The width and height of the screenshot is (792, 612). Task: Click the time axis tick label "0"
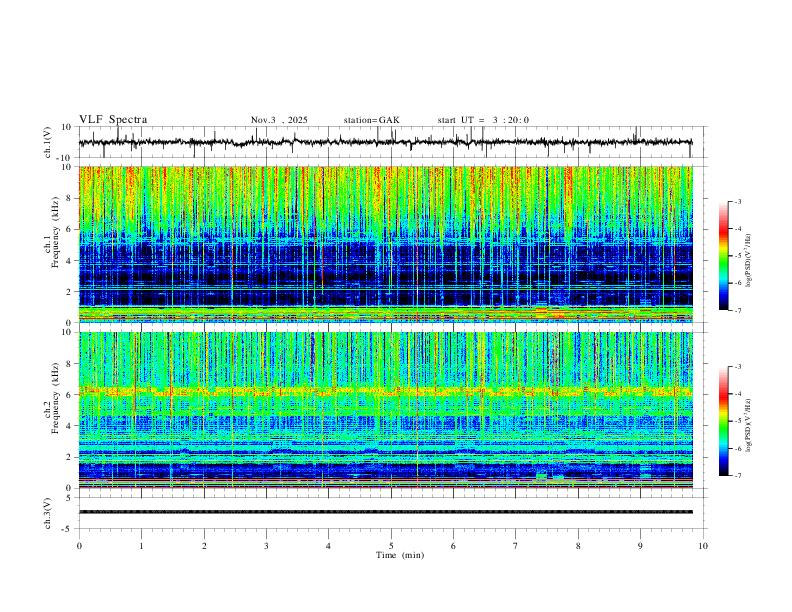click(79, 546)
